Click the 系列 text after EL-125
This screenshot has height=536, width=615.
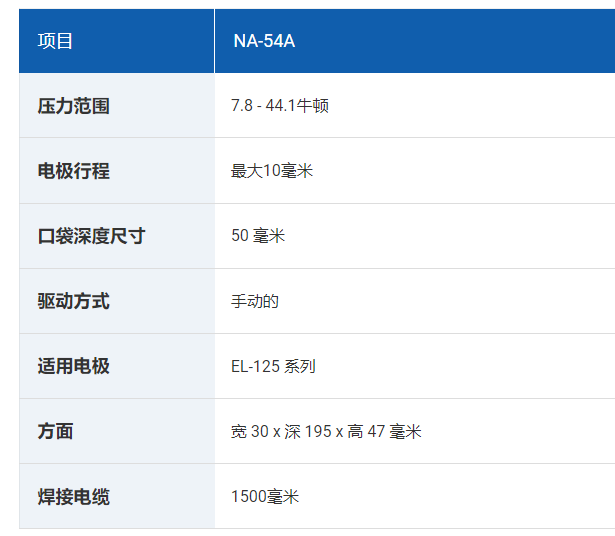[x=300, y=366]
